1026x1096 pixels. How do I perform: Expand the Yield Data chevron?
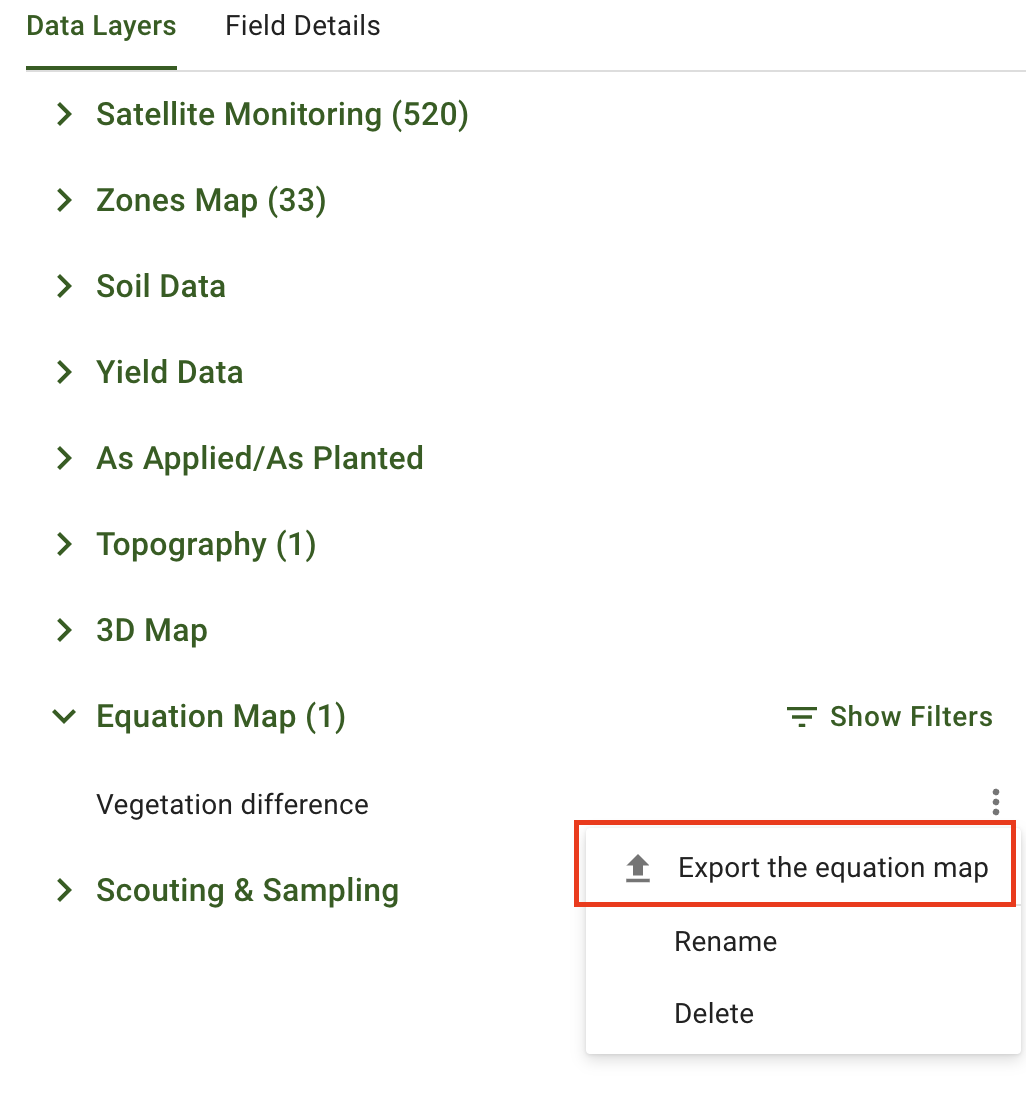pos(65,373)
